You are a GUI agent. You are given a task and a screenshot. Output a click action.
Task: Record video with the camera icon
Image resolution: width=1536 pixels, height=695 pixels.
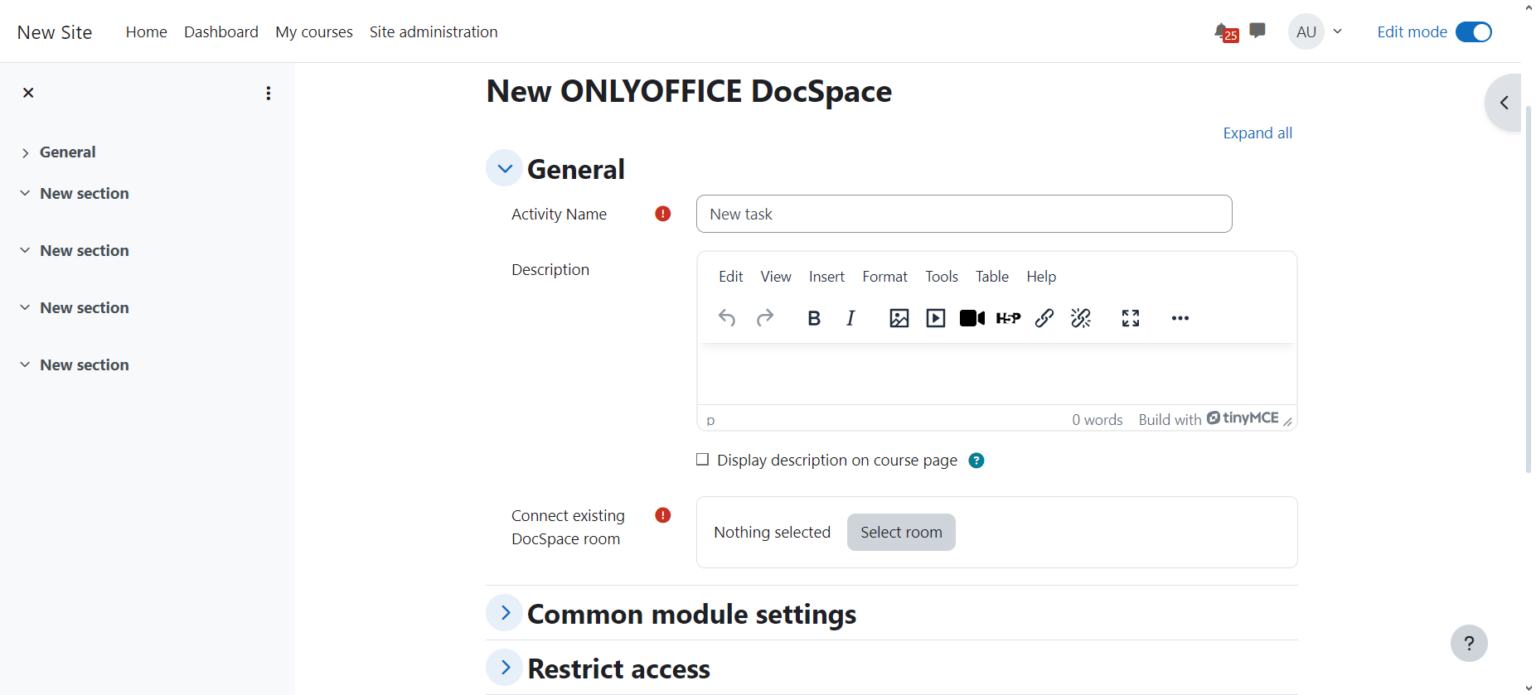(972, 318)
